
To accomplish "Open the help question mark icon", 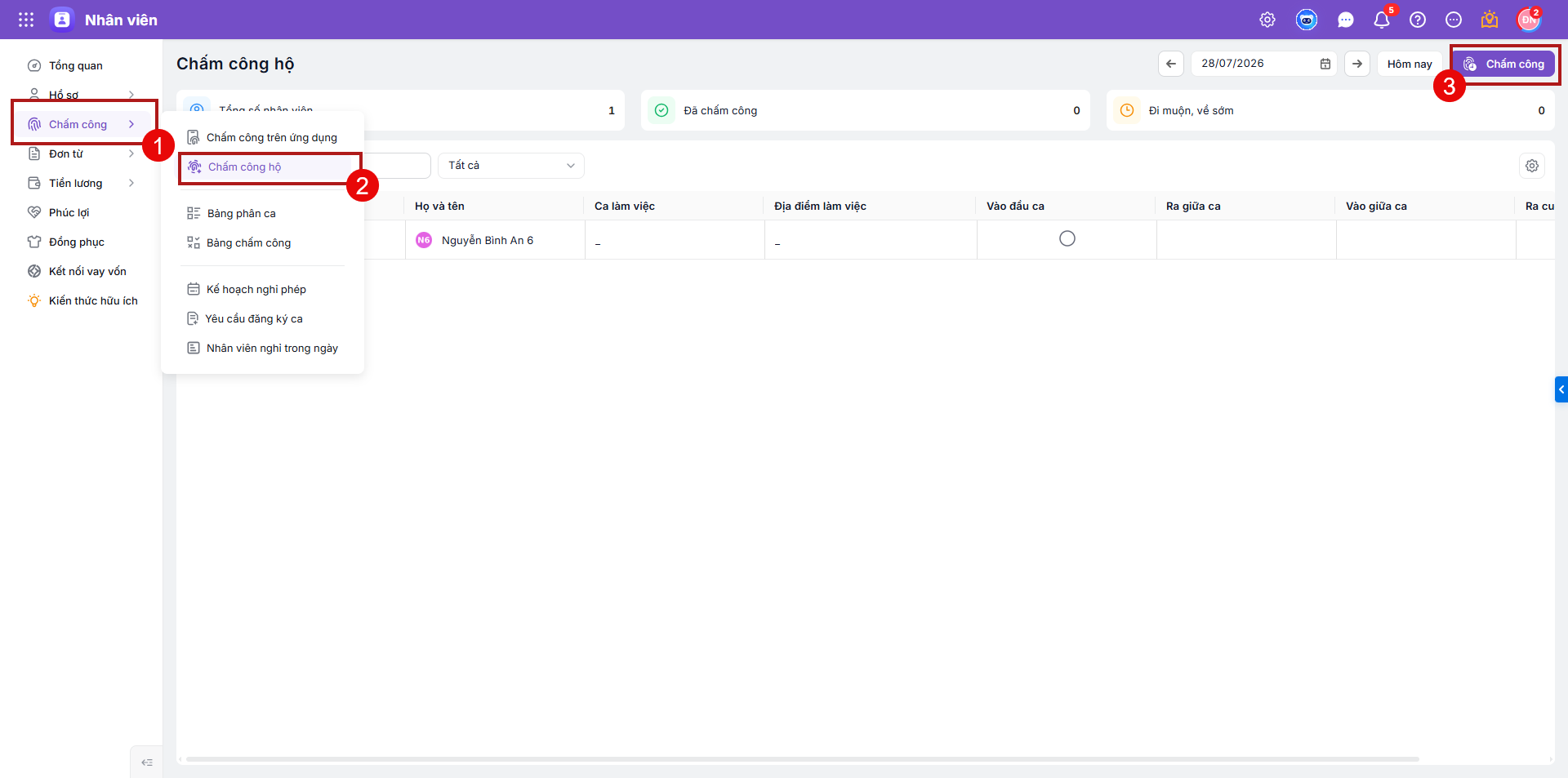I will (x=1418, y=20).
